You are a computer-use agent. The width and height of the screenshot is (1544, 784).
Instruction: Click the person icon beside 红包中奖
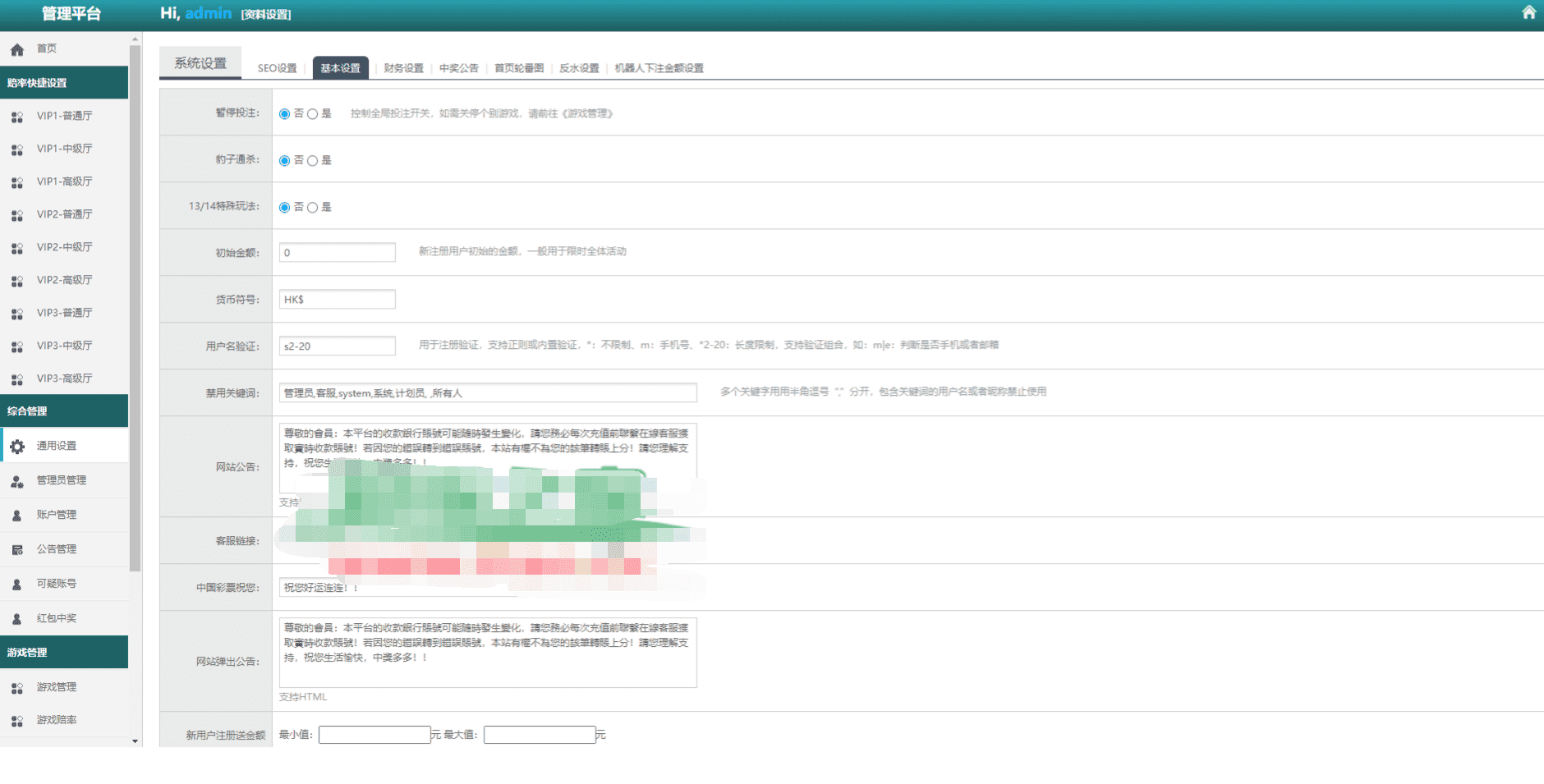click(17, 619)
